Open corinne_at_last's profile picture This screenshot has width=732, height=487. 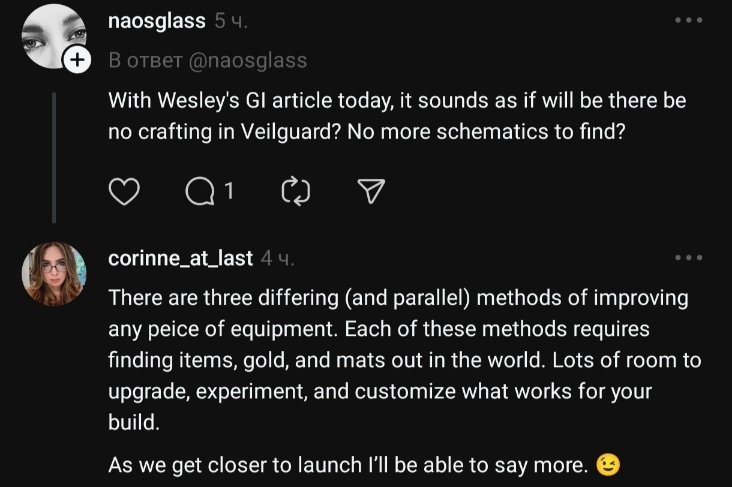click(54, 273)
